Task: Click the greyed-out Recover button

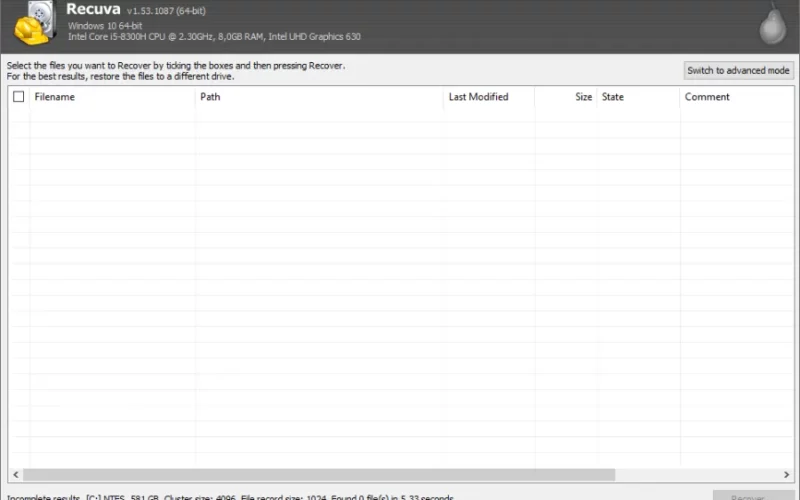Action: 753,496
